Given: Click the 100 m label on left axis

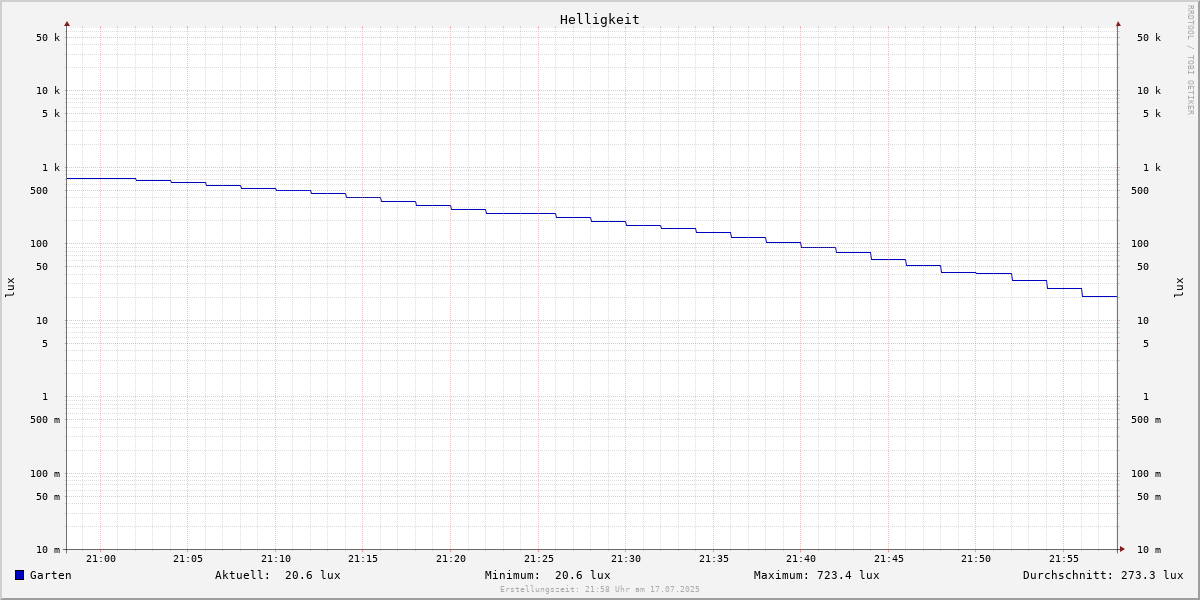Looking at the screenshot, I should click(45, 474).
